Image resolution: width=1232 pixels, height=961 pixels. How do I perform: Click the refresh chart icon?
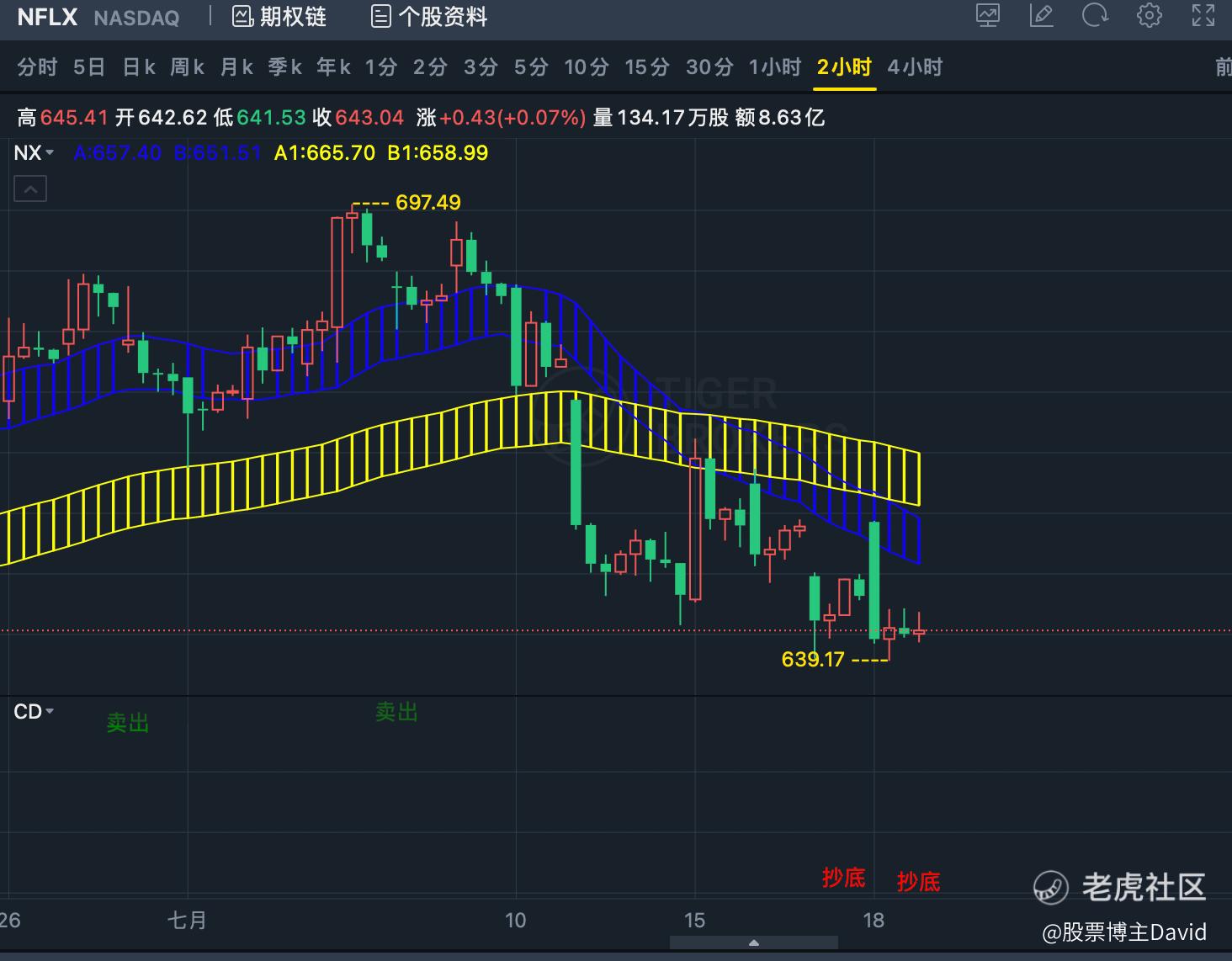[x=1096, y=16]
